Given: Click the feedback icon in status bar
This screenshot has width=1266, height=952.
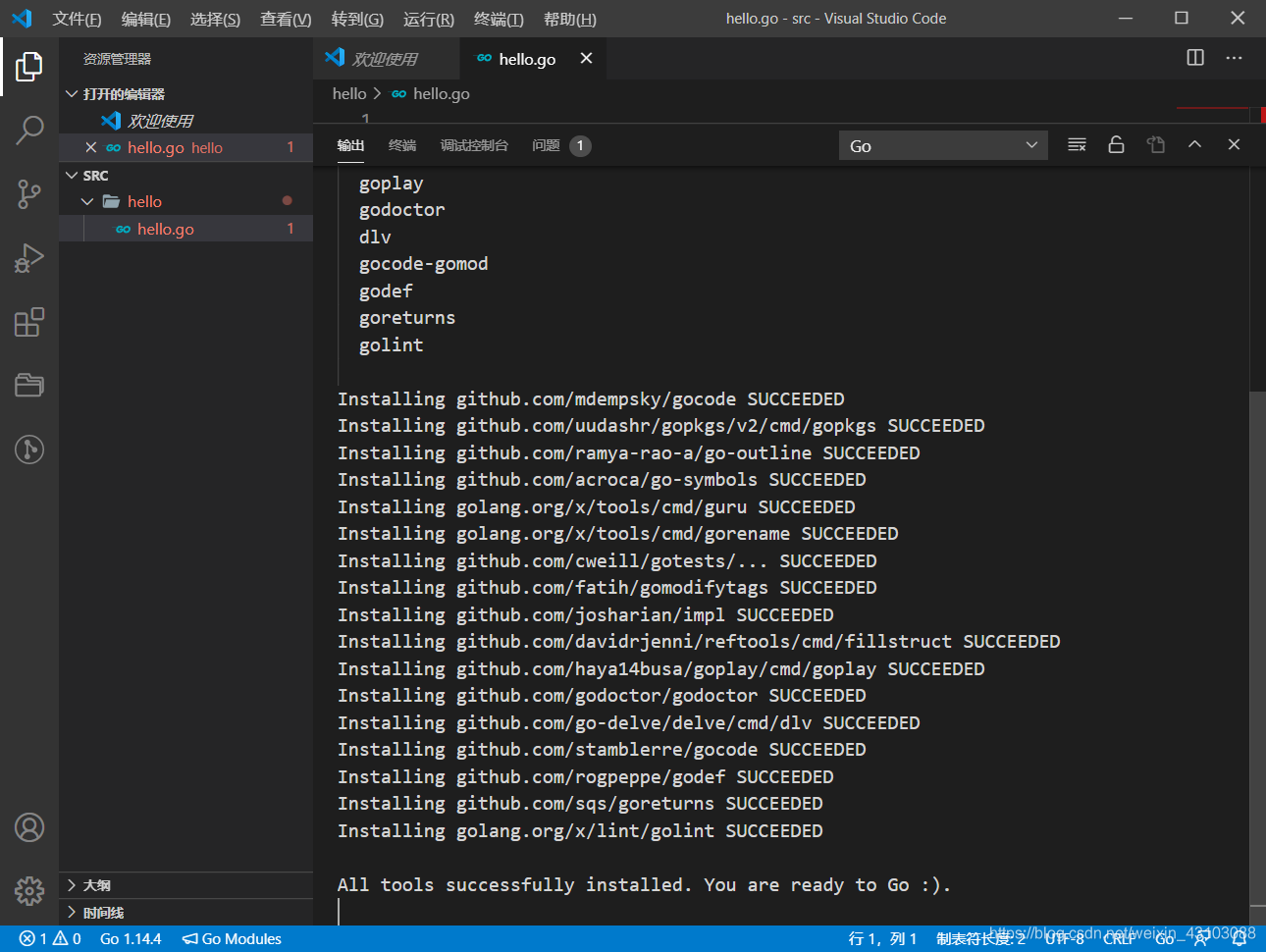Looking at the screenshot, I should click(x=1202, y=939).
